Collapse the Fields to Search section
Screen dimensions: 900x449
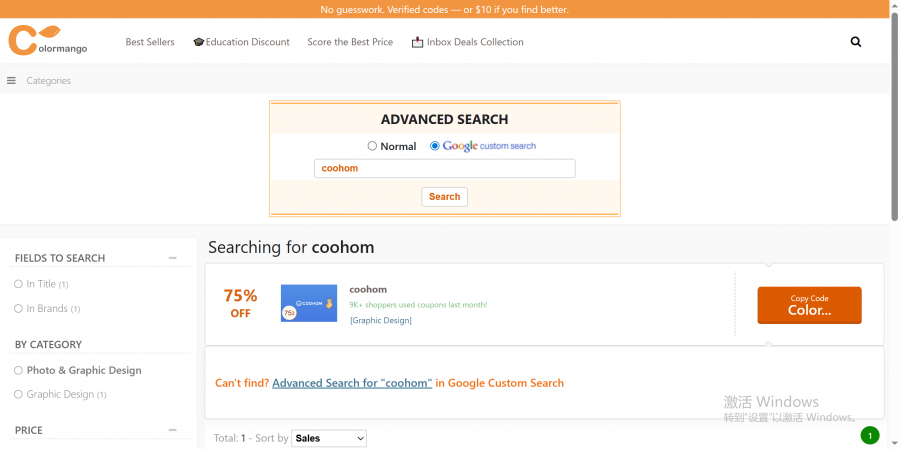(173, 258)
